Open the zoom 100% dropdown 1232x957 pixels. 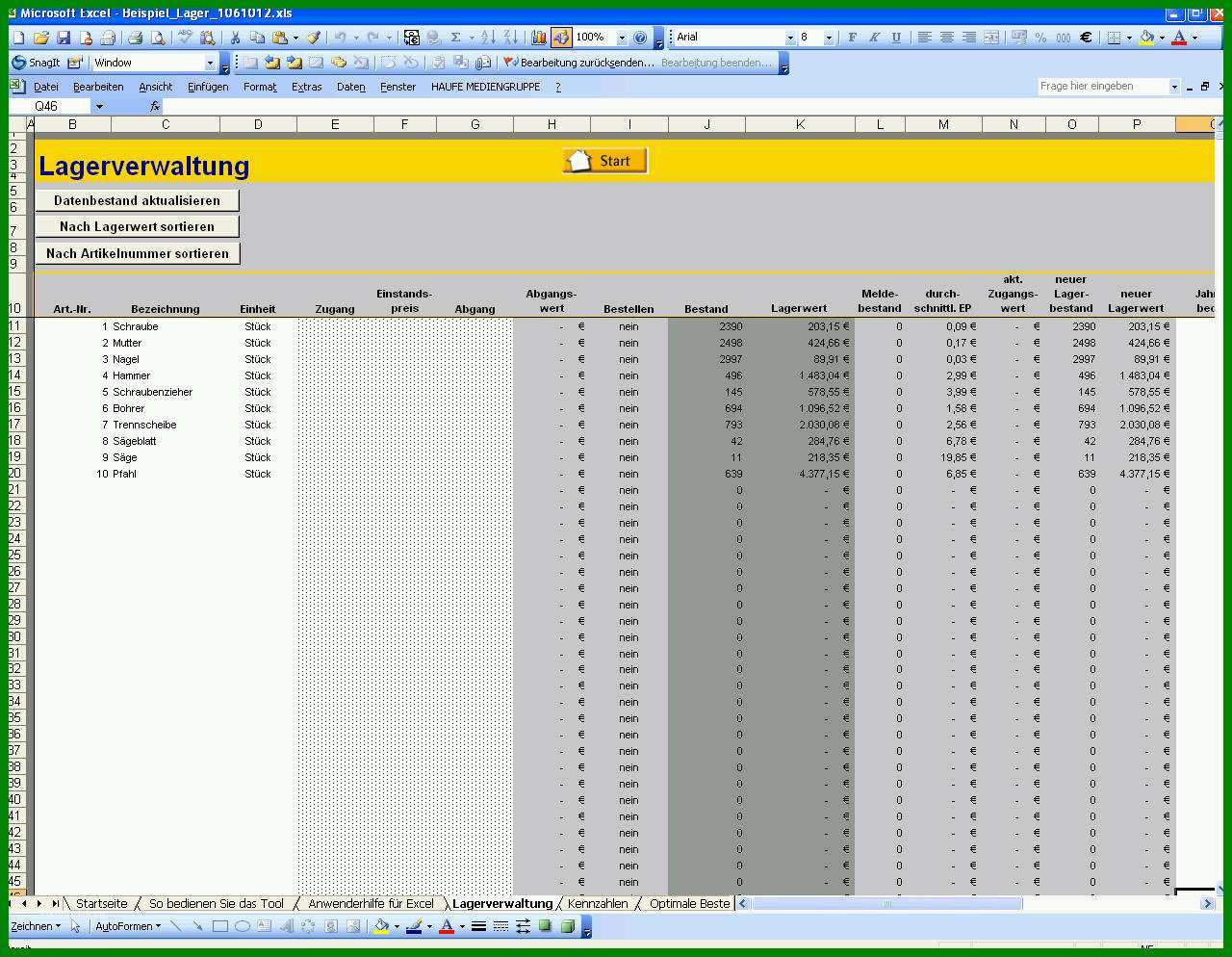(x=622, y=38)
